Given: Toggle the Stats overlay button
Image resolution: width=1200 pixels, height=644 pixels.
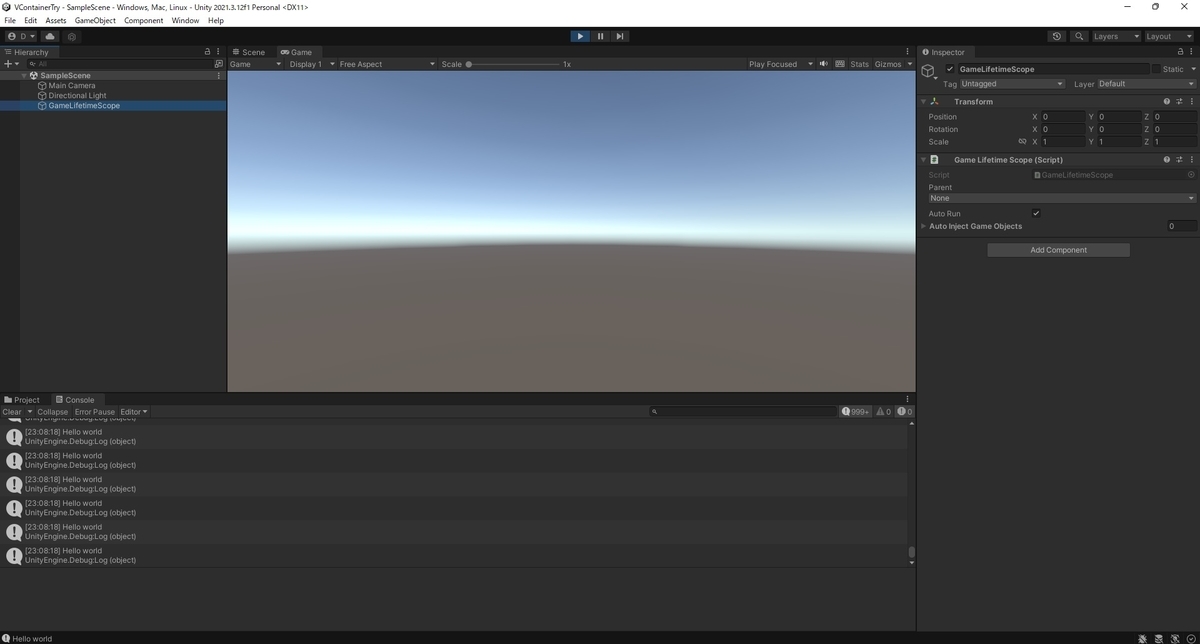Looking at the screenshot, I should tap(860, 64).
